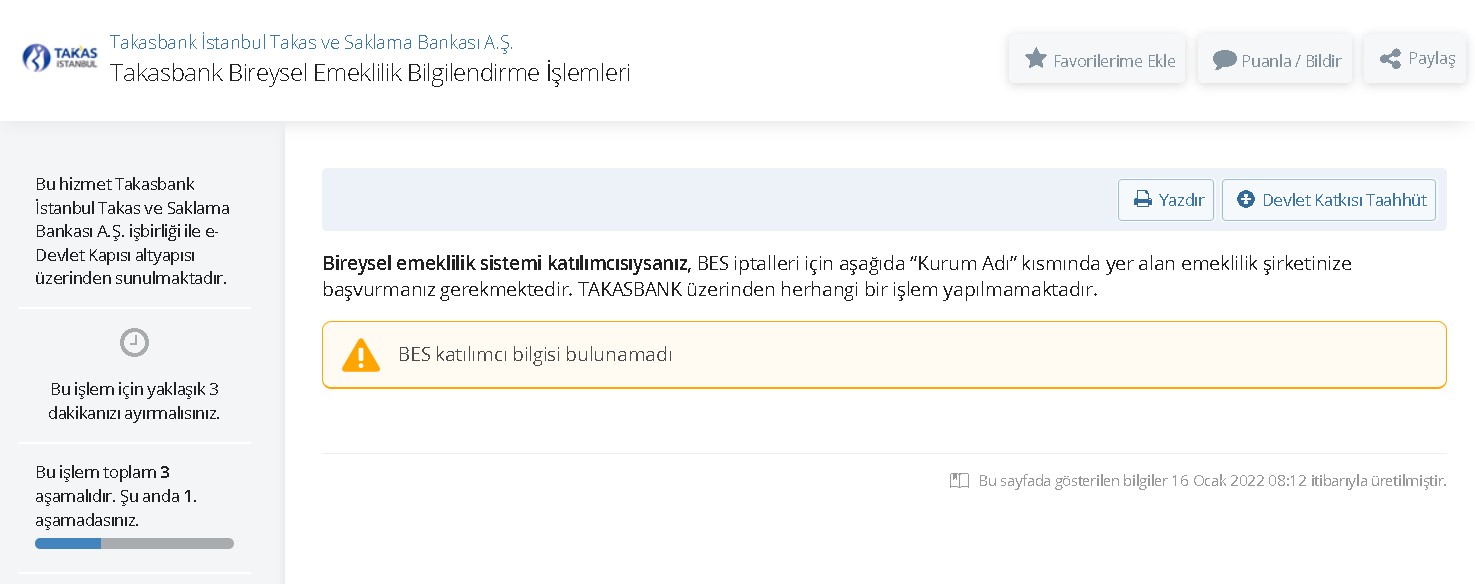Viewport: 1475px width, 584px height.
Task: Click the Takasbank Istanbul logo
Action: tap(60, 58)
